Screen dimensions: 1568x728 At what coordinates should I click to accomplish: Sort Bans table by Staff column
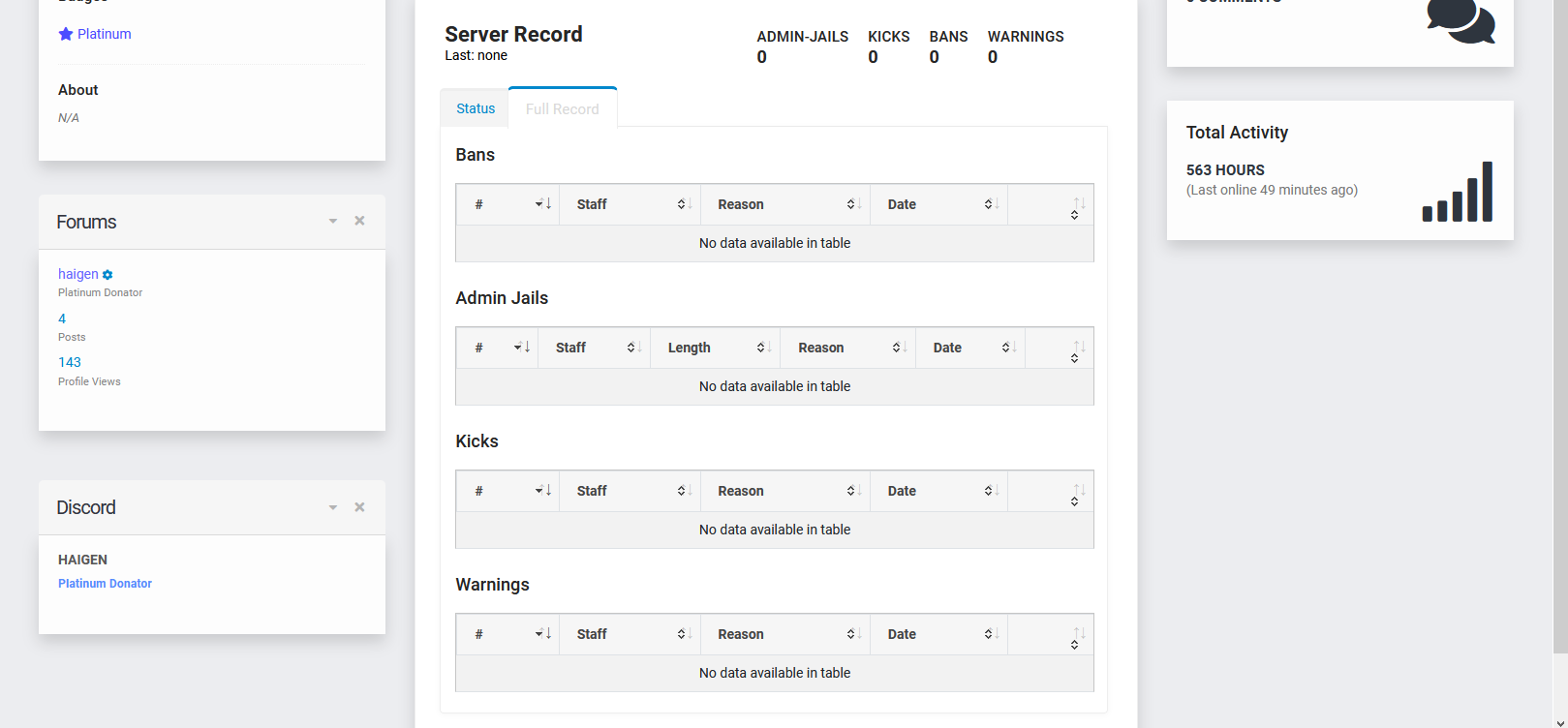(x=630, y=204)
